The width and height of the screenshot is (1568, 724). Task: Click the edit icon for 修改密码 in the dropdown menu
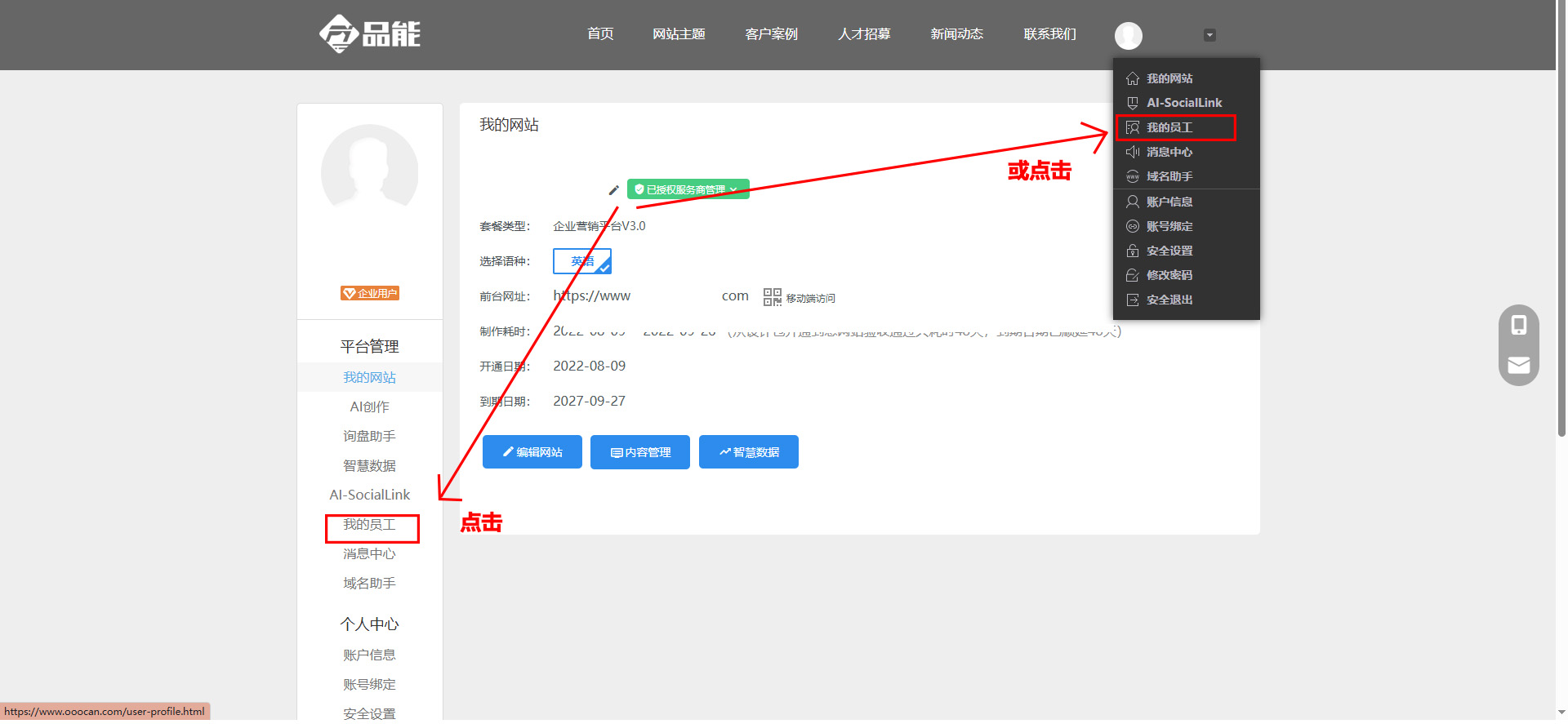(1133, 275)
